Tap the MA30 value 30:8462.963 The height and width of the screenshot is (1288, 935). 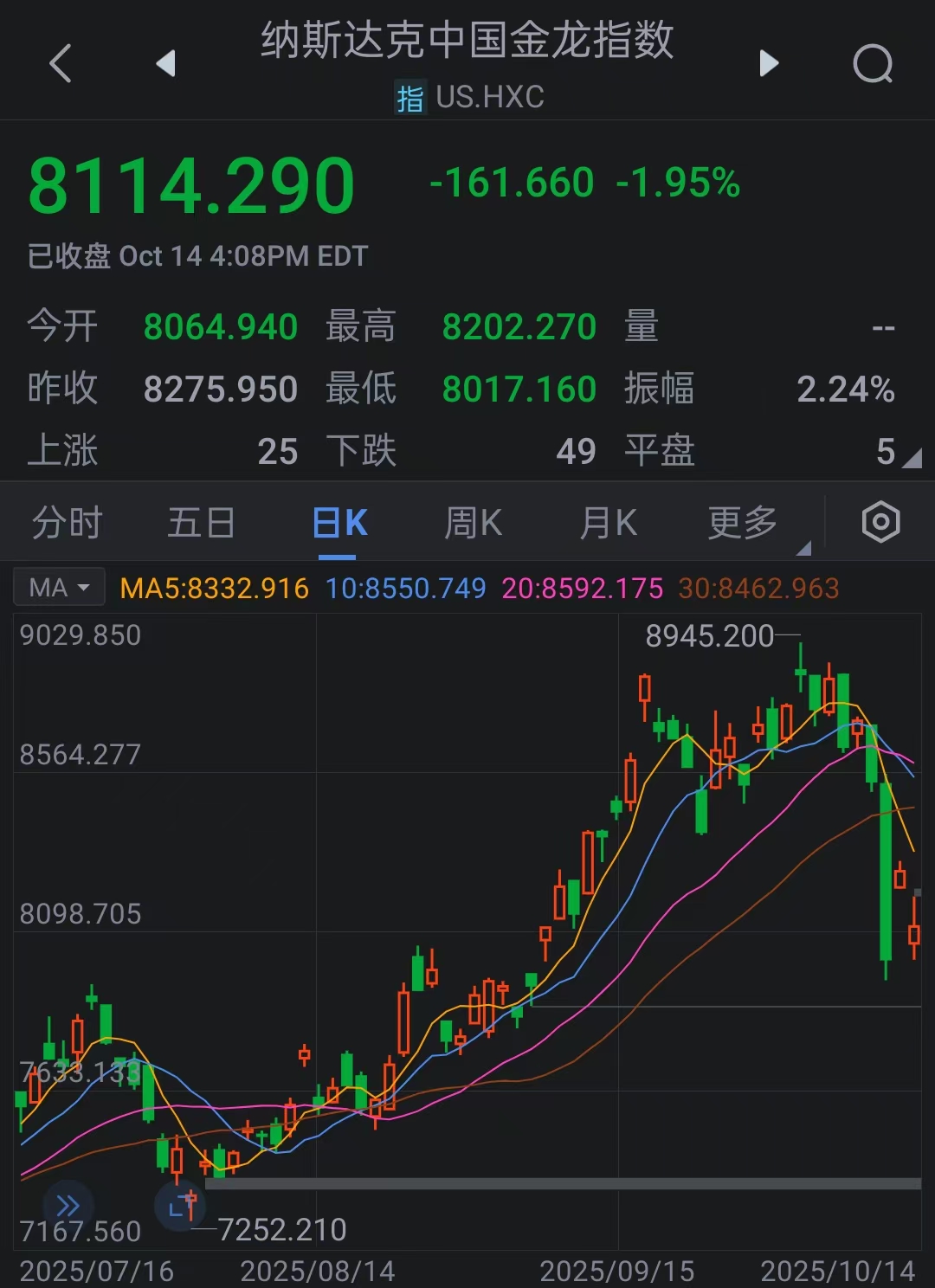759,589
